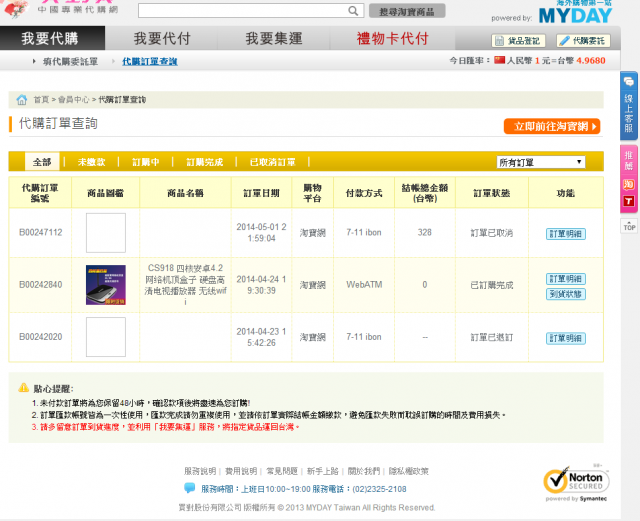Screen dimensions: 640x521
Task: Open the 服務說明 footer link
Action: pos(200,471)
